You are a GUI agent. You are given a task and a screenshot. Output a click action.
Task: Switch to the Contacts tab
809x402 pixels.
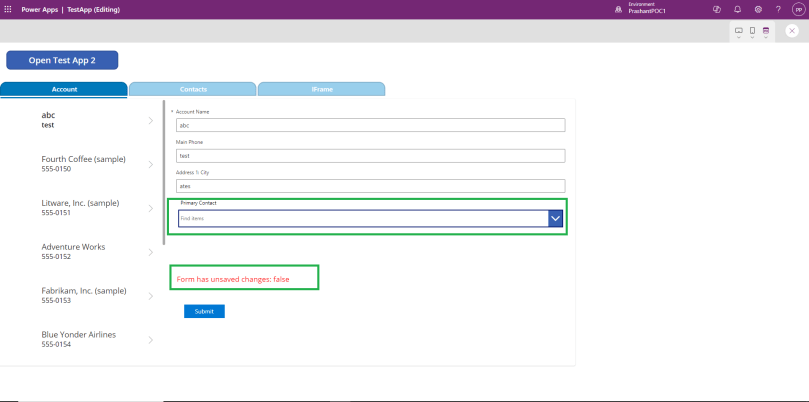pyautogui.click(x=193, y=89)
